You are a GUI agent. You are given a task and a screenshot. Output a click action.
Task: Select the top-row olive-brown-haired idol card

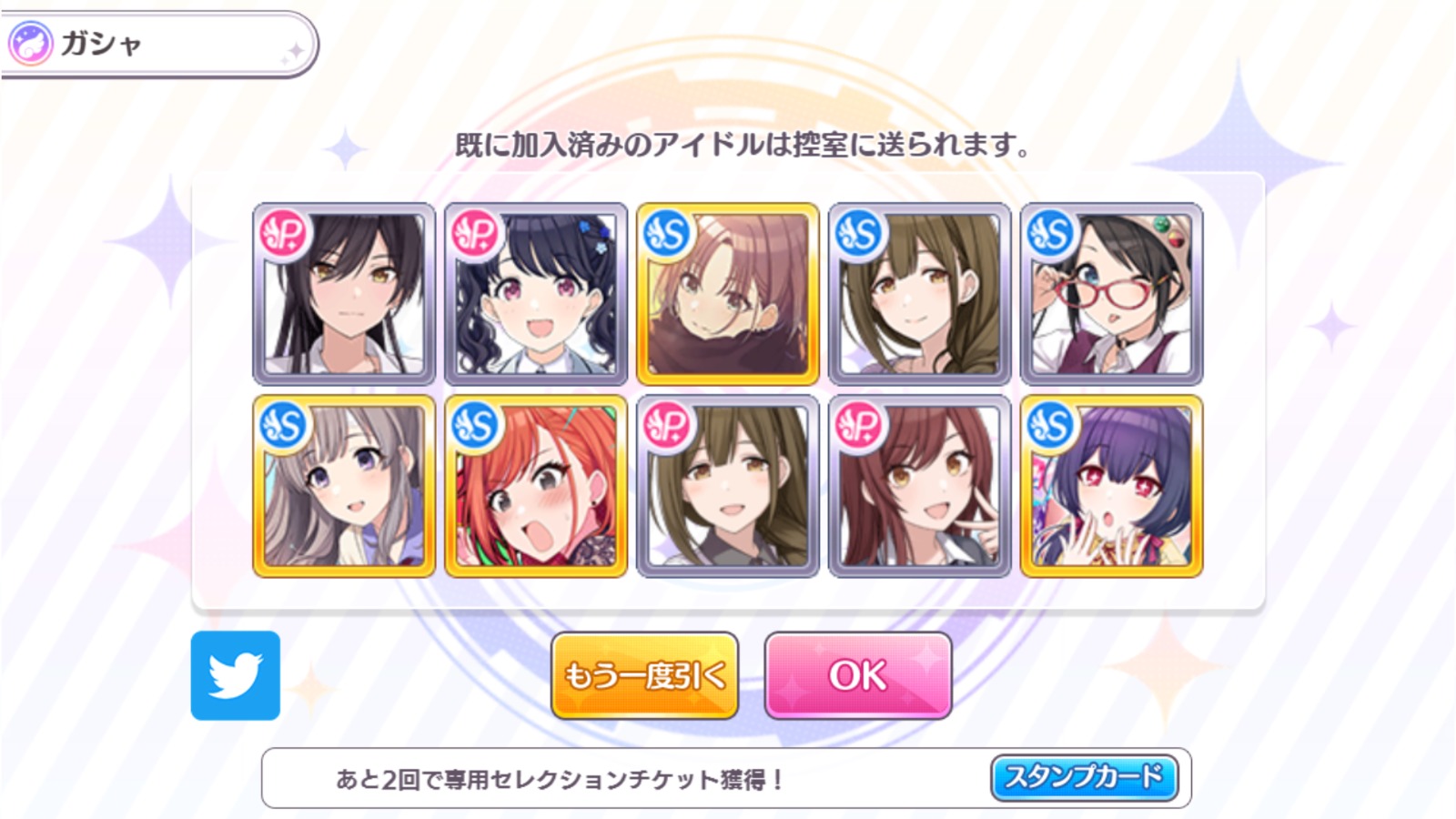tap(920, 294)
